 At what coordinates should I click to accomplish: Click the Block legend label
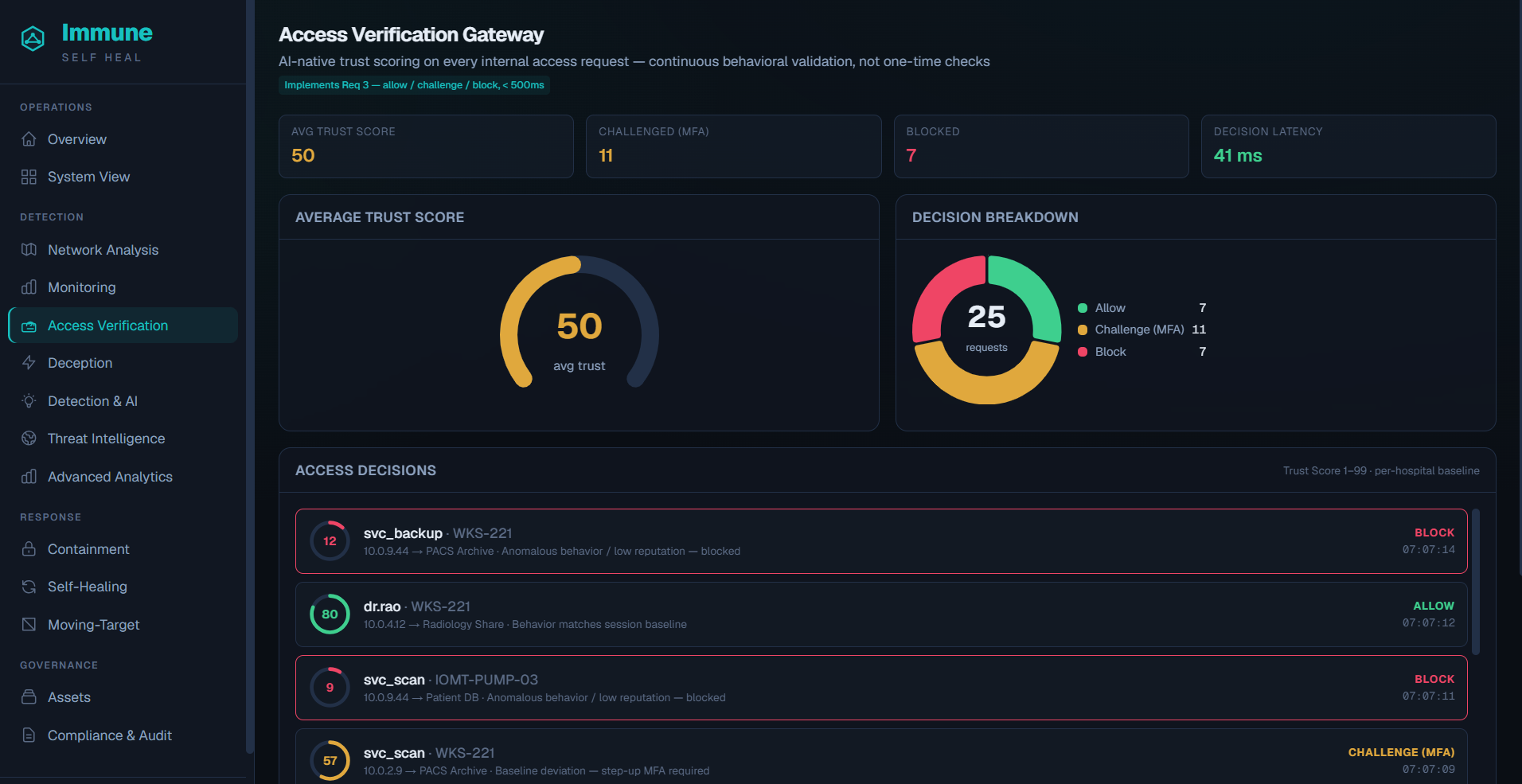[x=1110, y=352]
